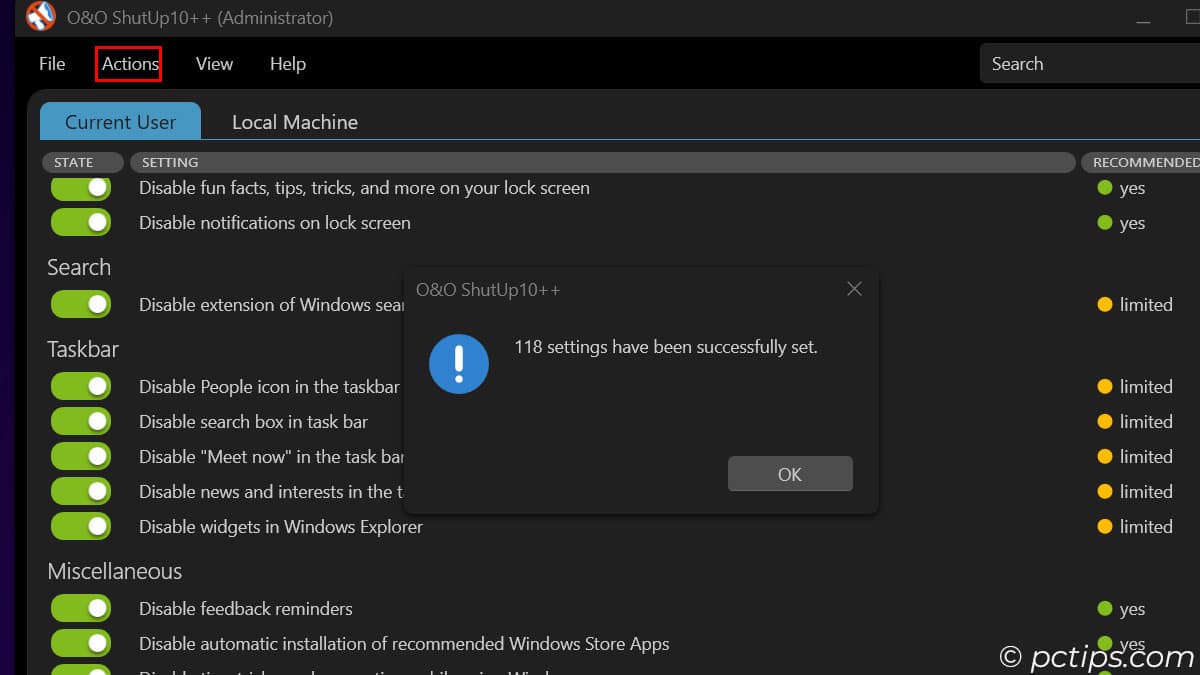Image resolution: width=1200 pixels, height=675 pixels.
Task: Select "Disable search box in task bar" text
Action: tap(254, 422)
